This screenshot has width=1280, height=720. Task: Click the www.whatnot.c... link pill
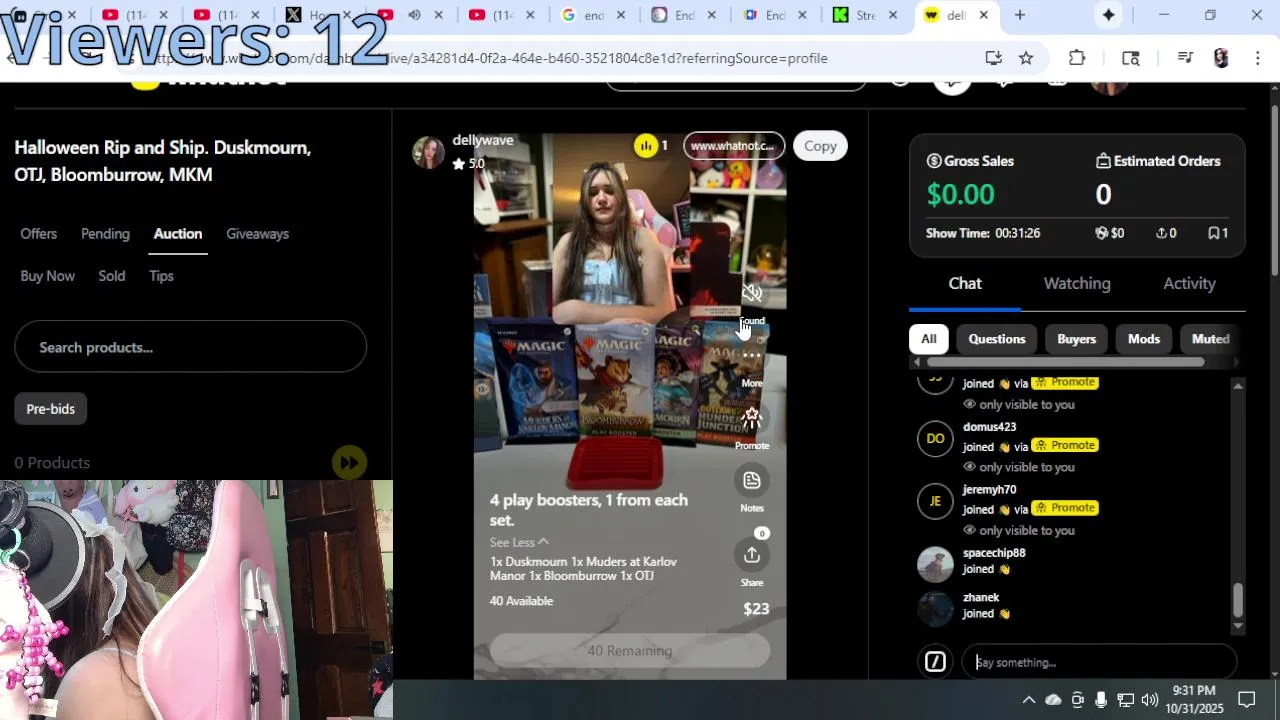point(733,146)
